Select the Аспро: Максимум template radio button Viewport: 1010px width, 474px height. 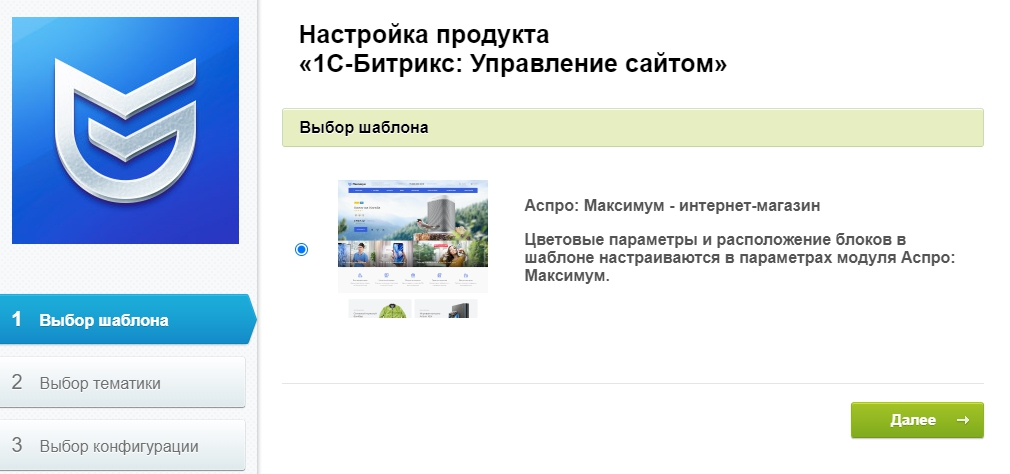click(301, 249)
